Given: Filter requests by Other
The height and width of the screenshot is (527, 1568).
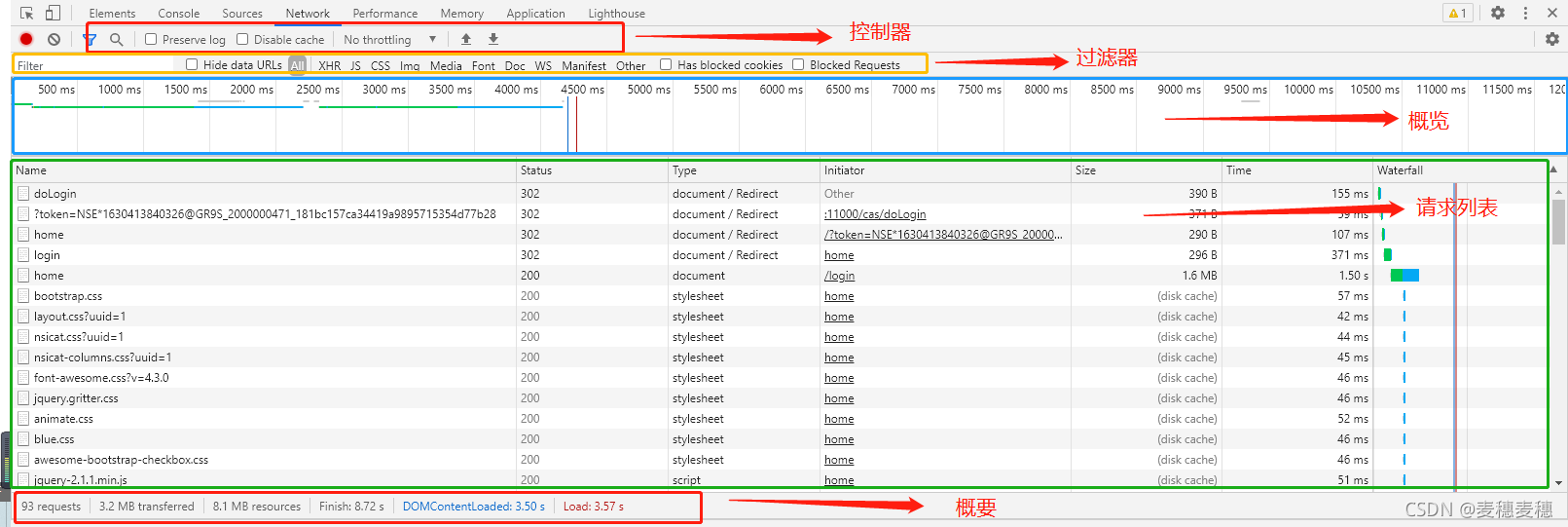Looking at the screenshot, I should tap(631, 65).
